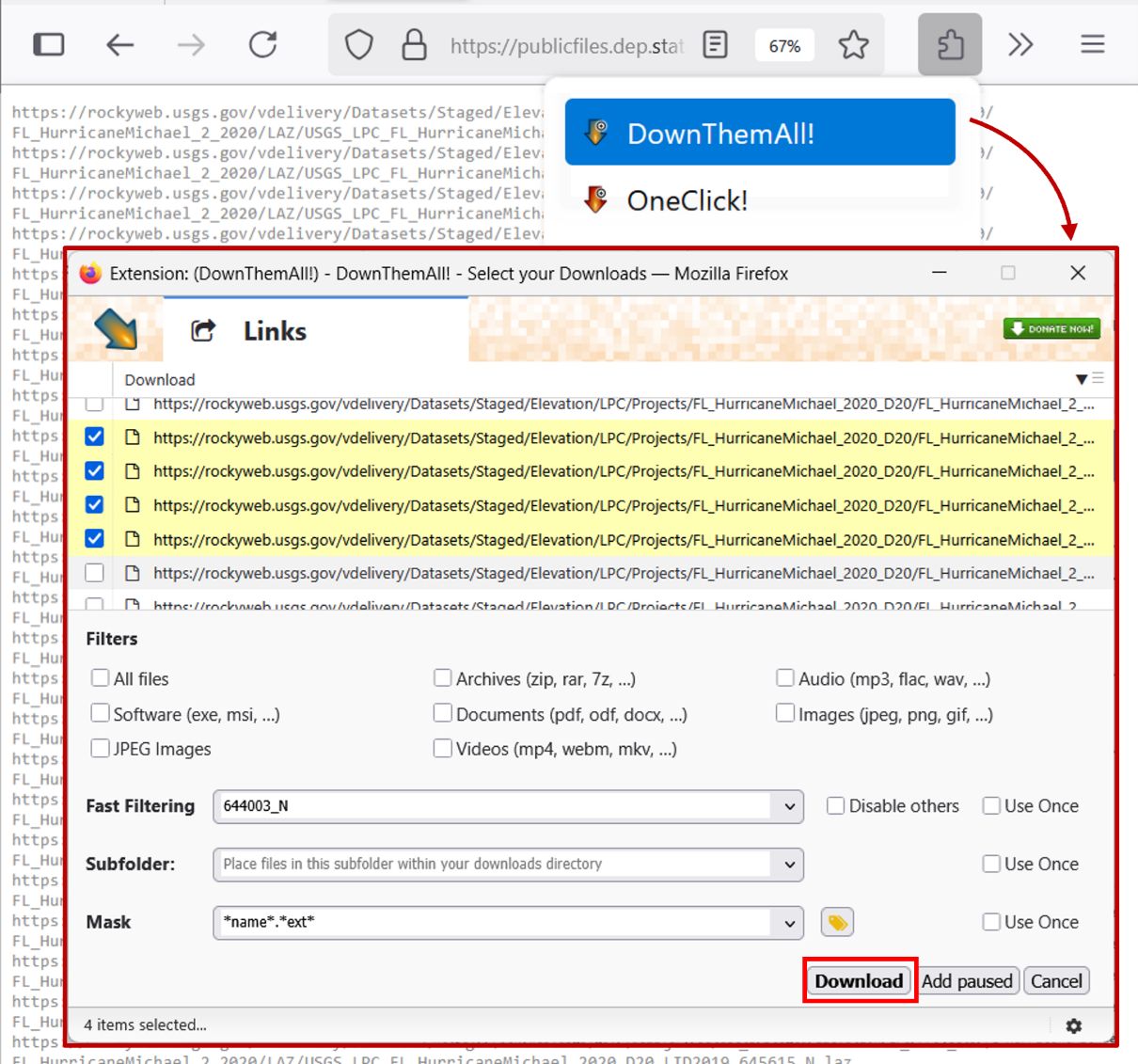The height and width of the screenshot is (1064, 1138).
Task: Open the tag variables icon next to Mask
Action: pyautogui.click(x=838, y=922)
